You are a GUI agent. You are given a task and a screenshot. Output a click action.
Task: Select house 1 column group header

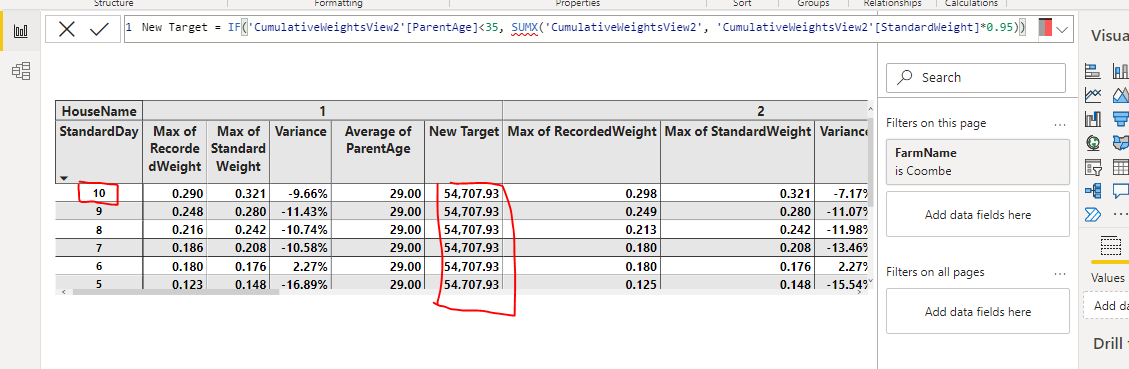click(323, 111)
